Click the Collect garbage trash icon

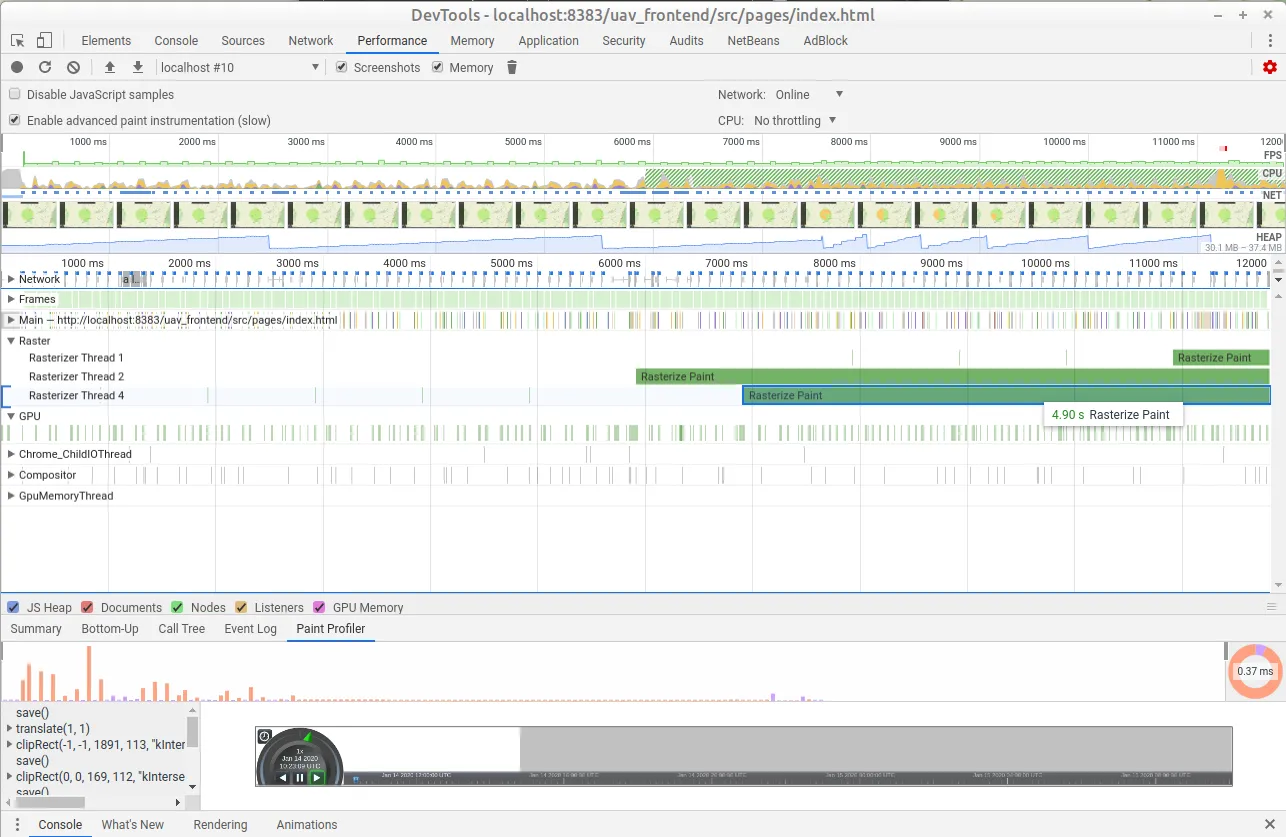512,67
